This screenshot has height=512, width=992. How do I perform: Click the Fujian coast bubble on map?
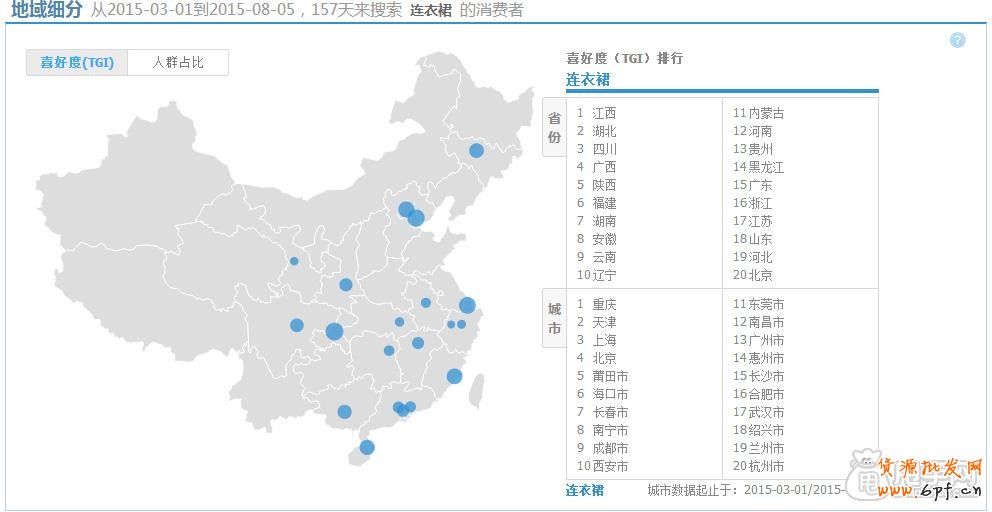point(454,376)
